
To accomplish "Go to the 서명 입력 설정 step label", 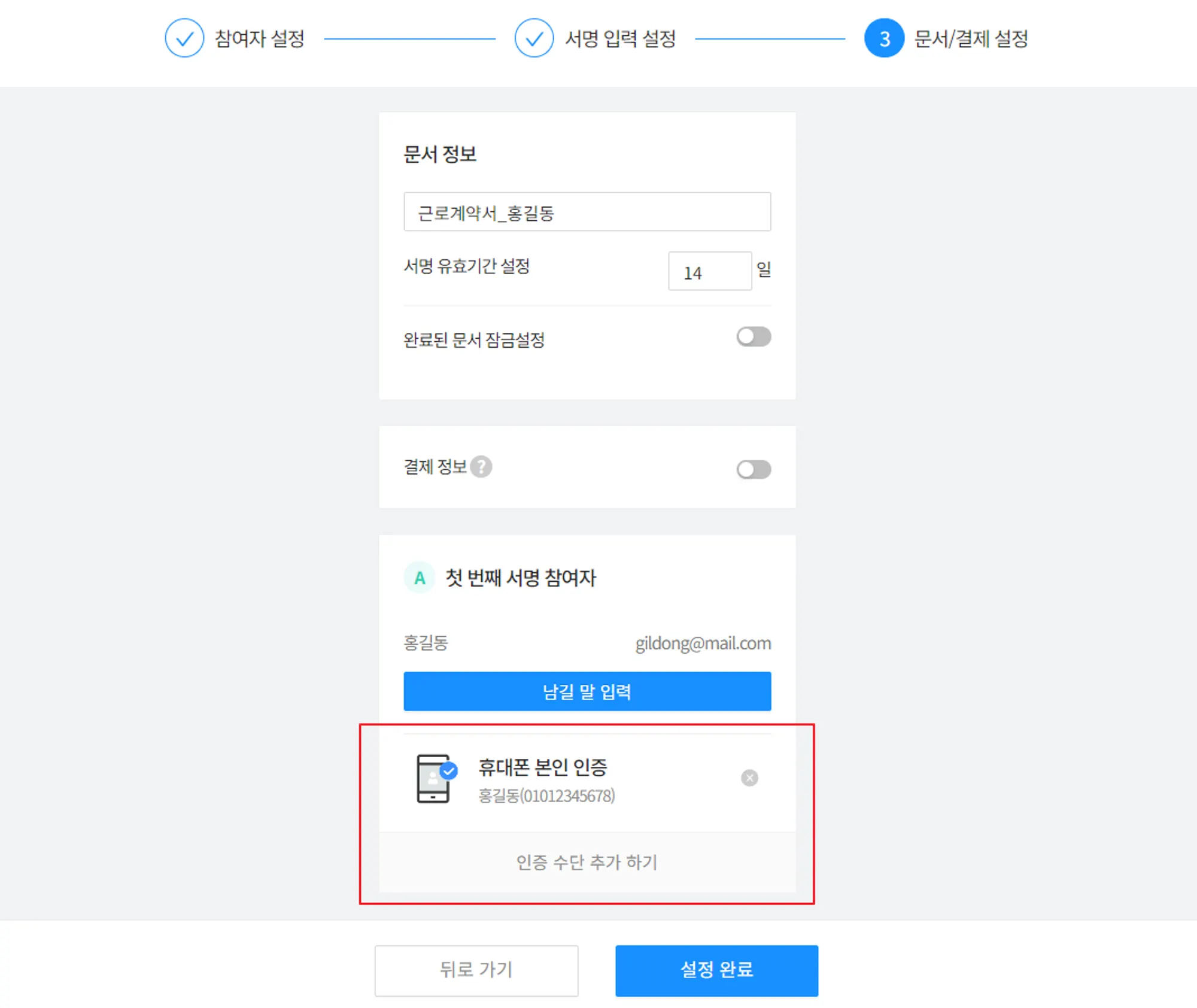I will tap(621, 39).
